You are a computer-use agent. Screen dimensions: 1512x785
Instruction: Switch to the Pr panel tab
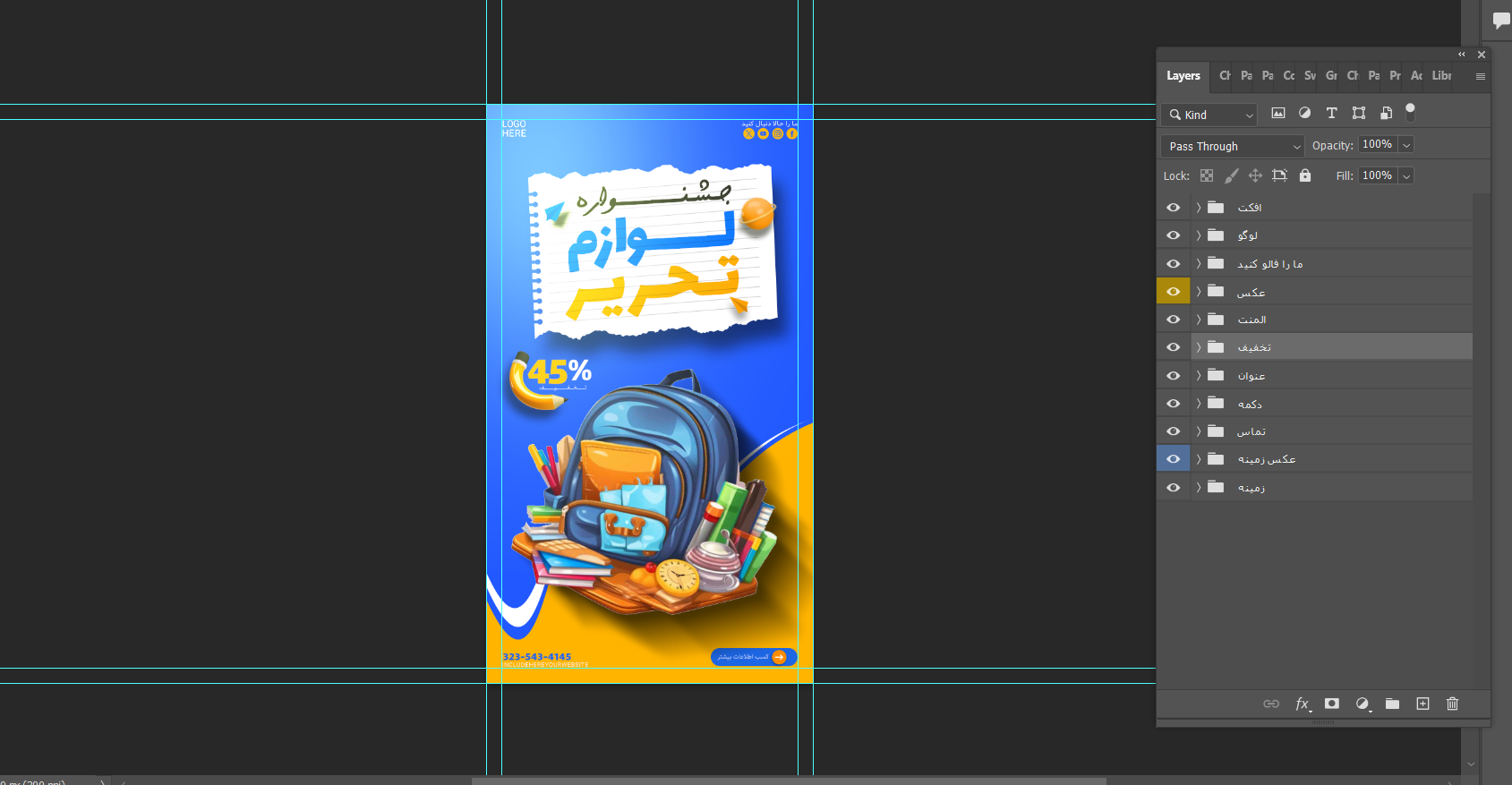pyautogui.click(x=1396, y=76)
